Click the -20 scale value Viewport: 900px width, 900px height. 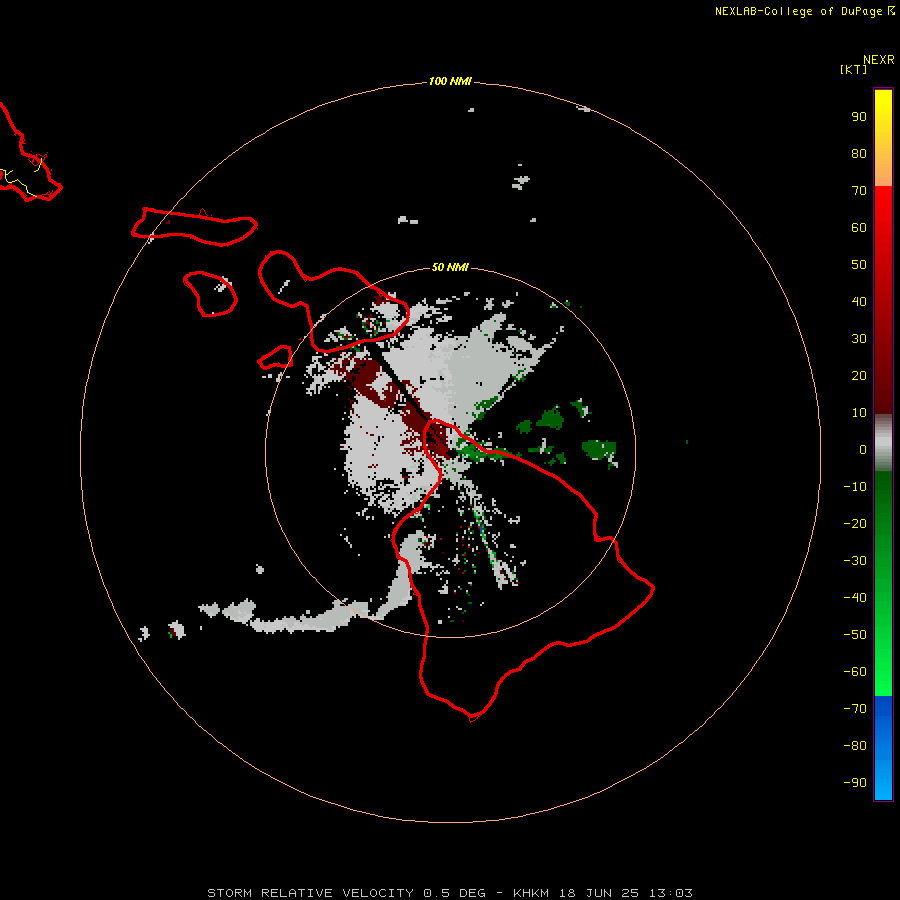(x=855, y=523)
